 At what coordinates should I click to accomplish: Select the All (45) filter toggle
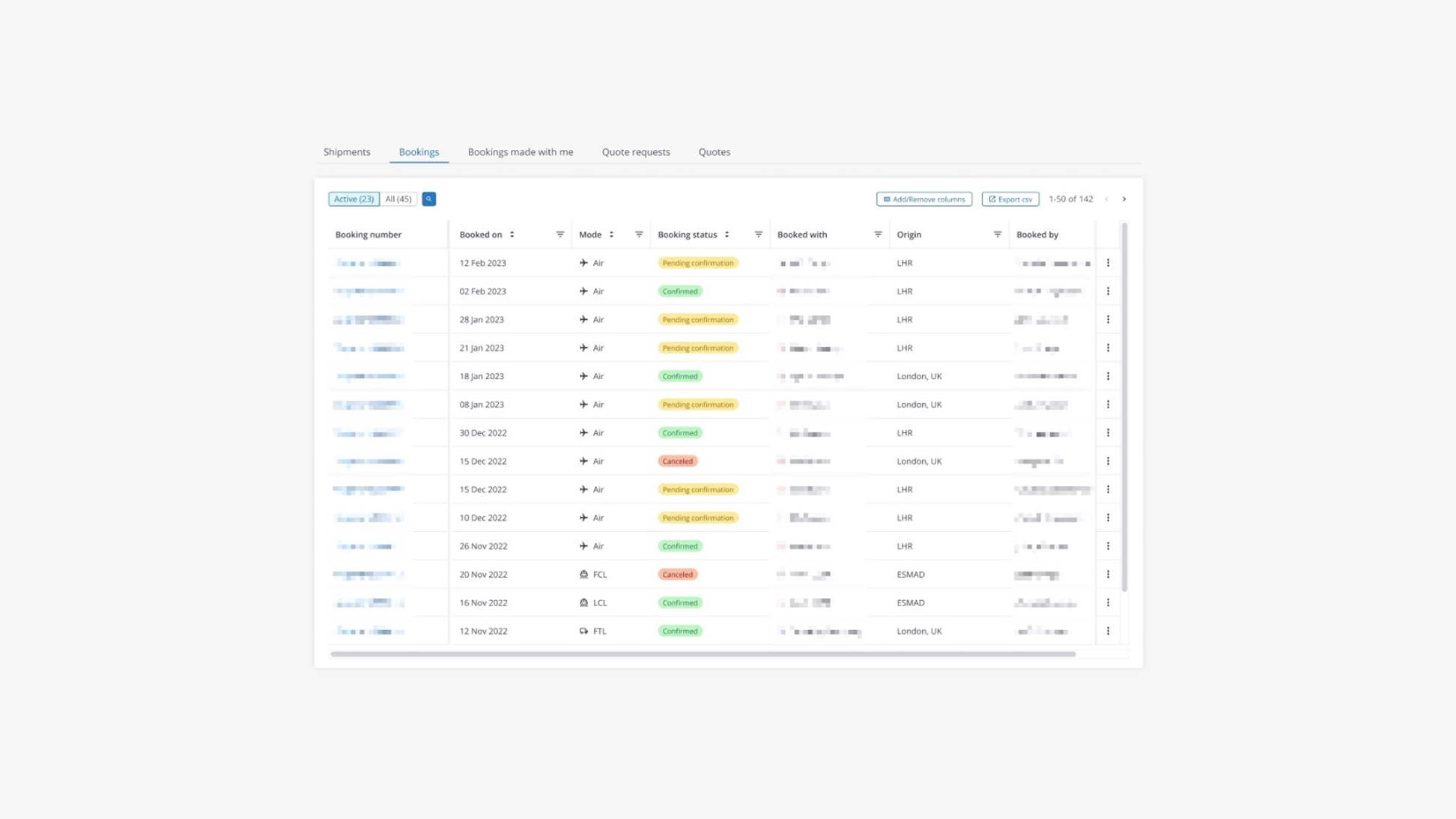coord(398,199)
